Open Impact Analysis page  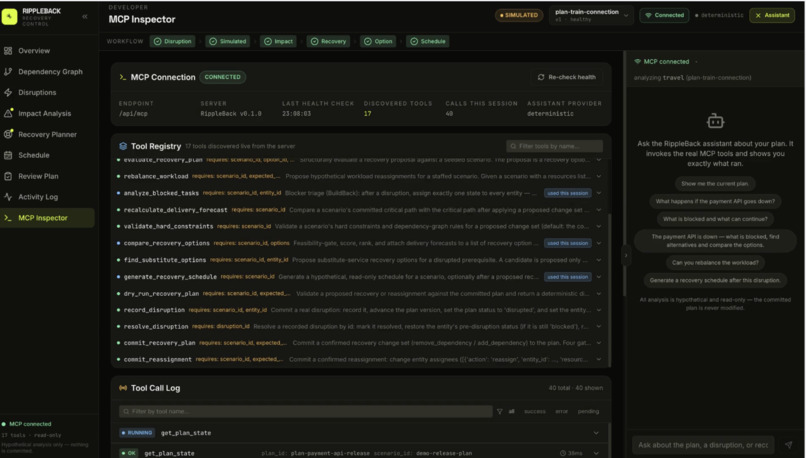coord(44,114)
